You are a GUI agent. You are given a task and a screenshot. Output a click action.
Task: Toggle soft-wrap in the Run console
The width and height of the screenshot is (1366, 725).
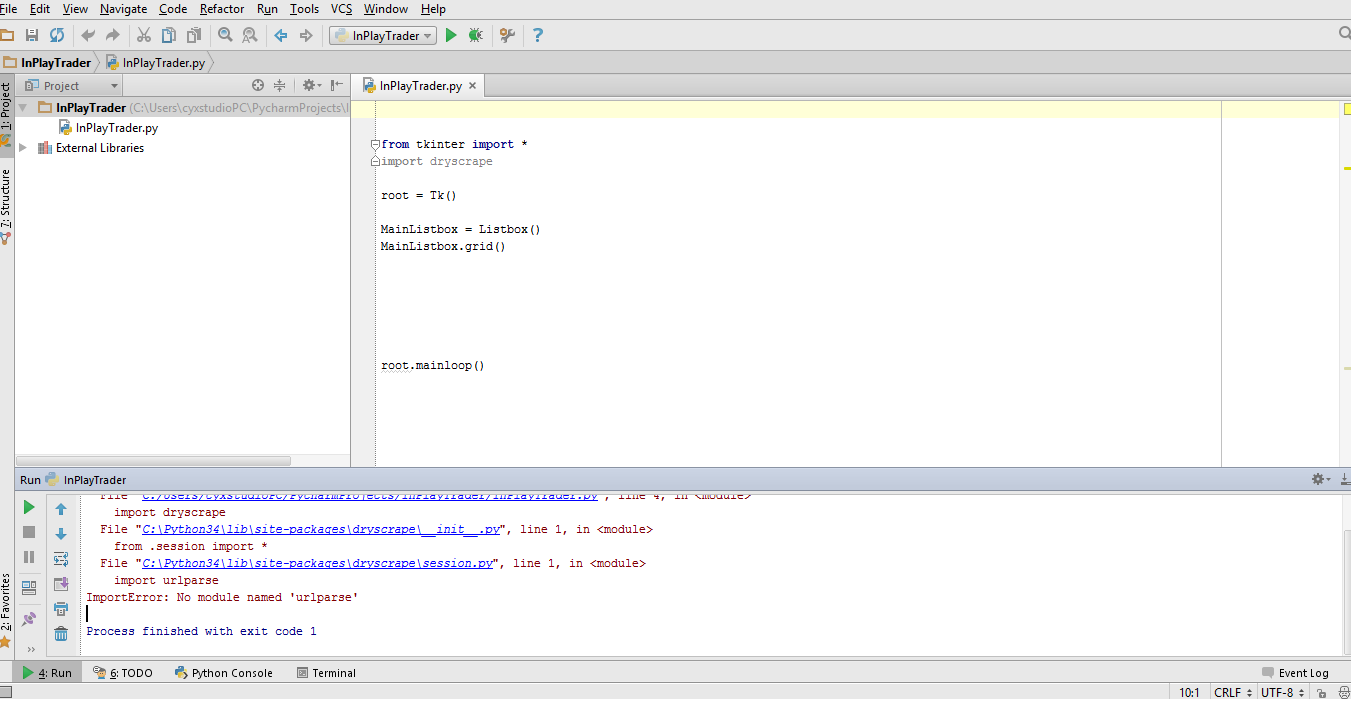click(x=61, y=559)
